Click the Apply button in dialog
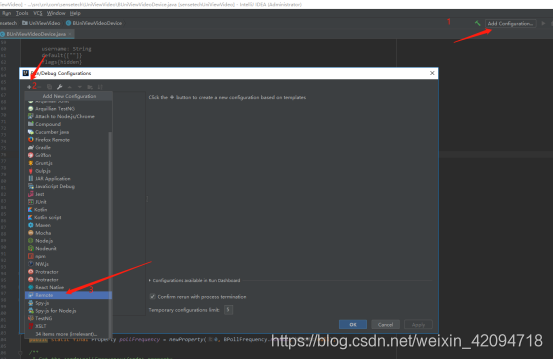 tap(418, 324)
